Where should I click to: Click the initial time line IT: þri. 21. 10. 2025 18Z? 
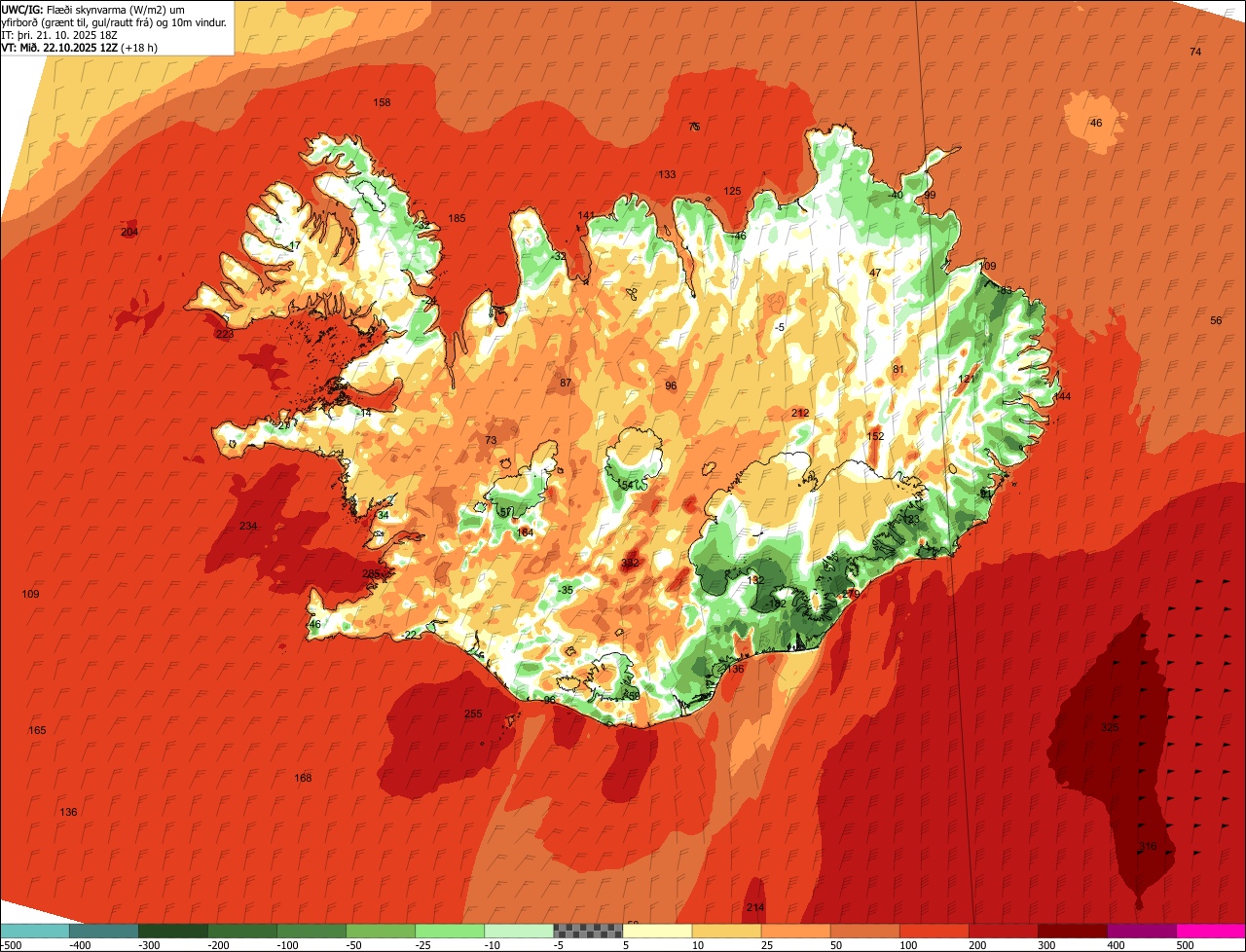click(x=58, y=34)
